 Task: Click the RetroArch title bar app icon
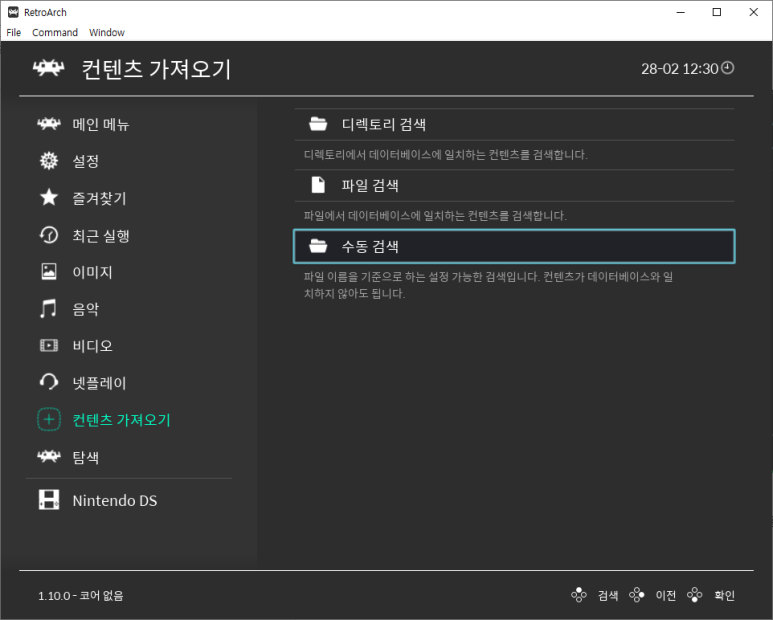(13, 12)
